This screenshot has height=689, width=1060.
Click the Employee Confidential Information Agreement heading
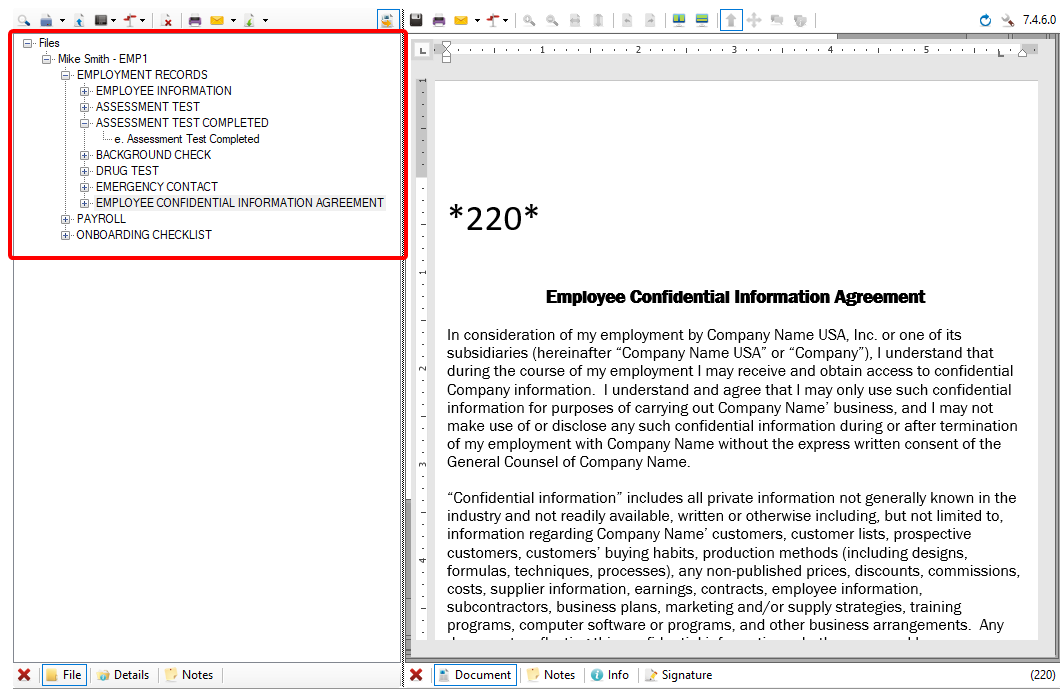click(736, 297)
